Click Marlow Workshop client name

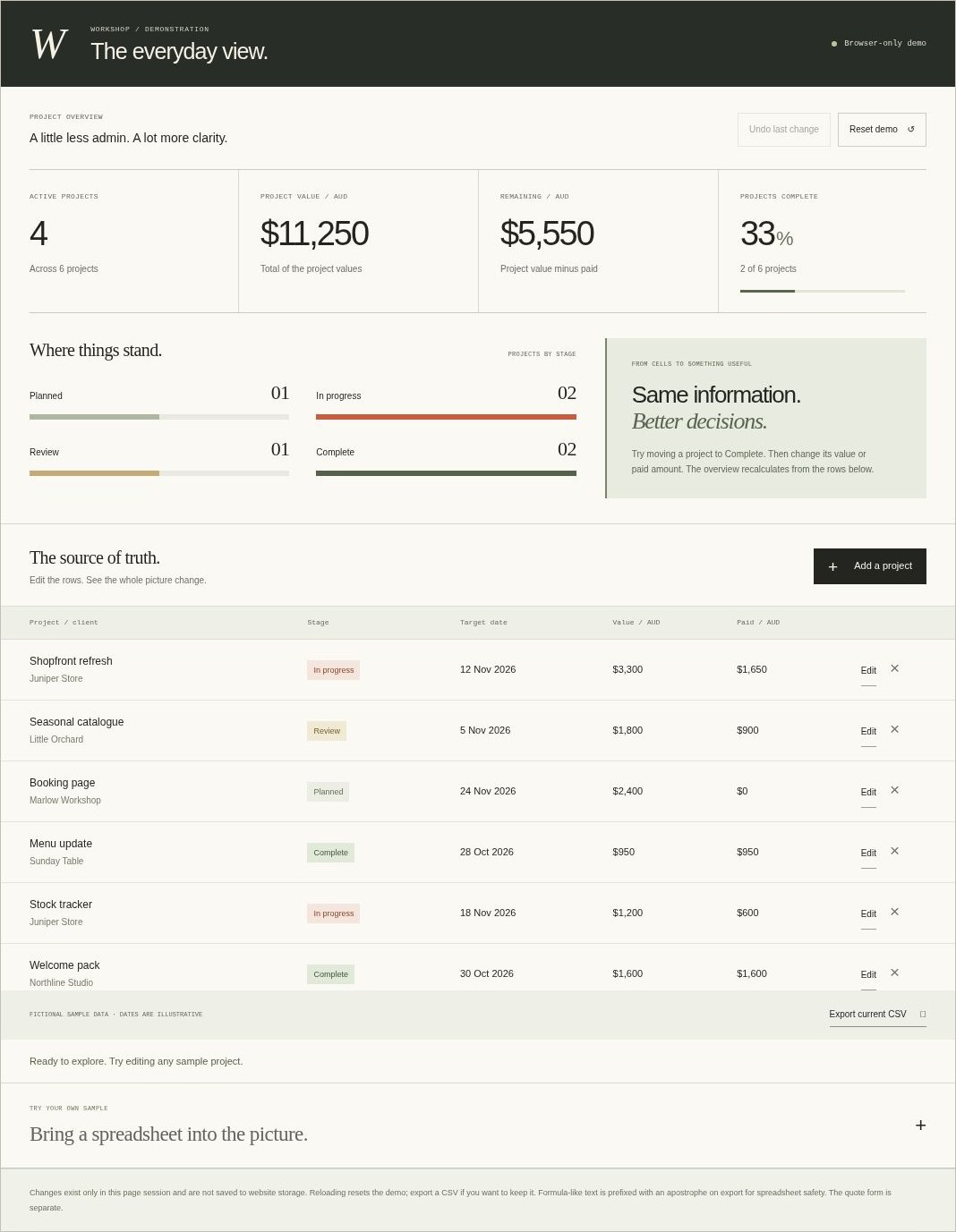coord(65,800)
